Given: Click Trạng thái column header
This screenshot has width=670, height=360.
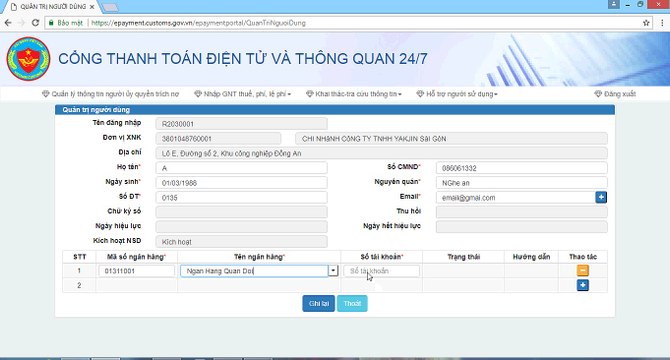Looking at the screenshot, I should (x=464, y=257).
